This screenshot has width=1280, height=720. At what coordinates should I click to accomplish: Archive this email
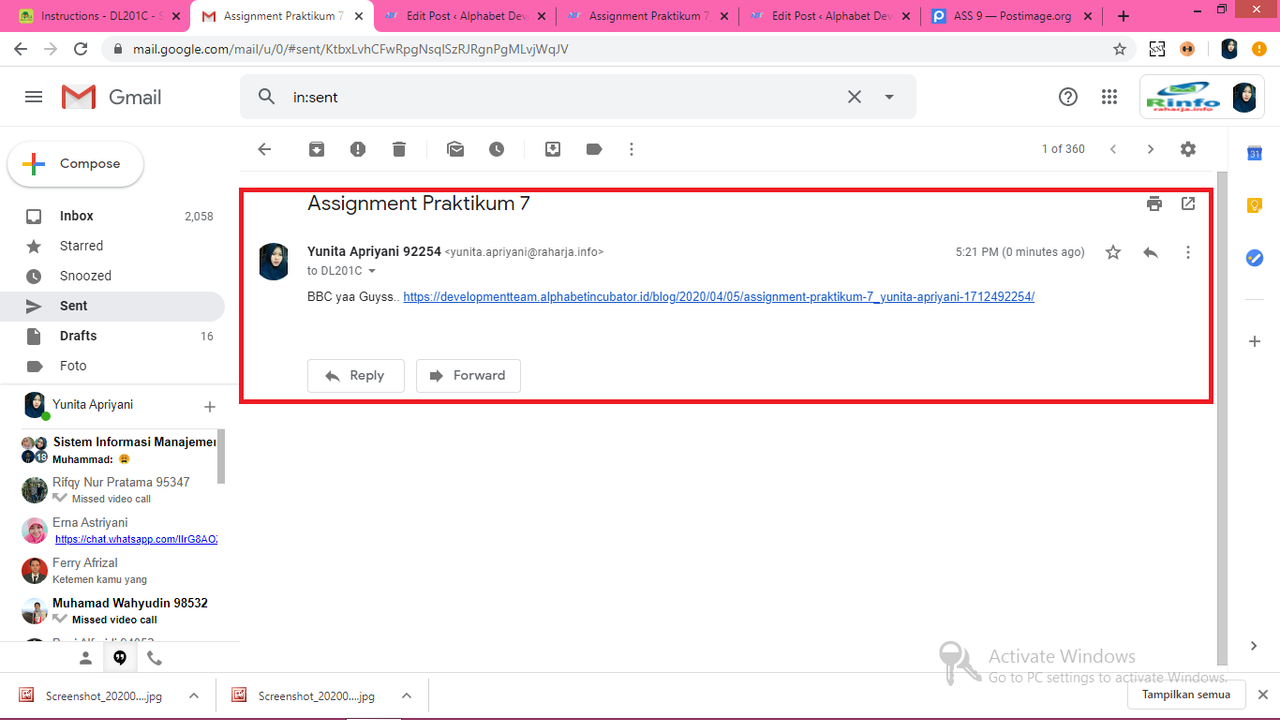point(316,149)
